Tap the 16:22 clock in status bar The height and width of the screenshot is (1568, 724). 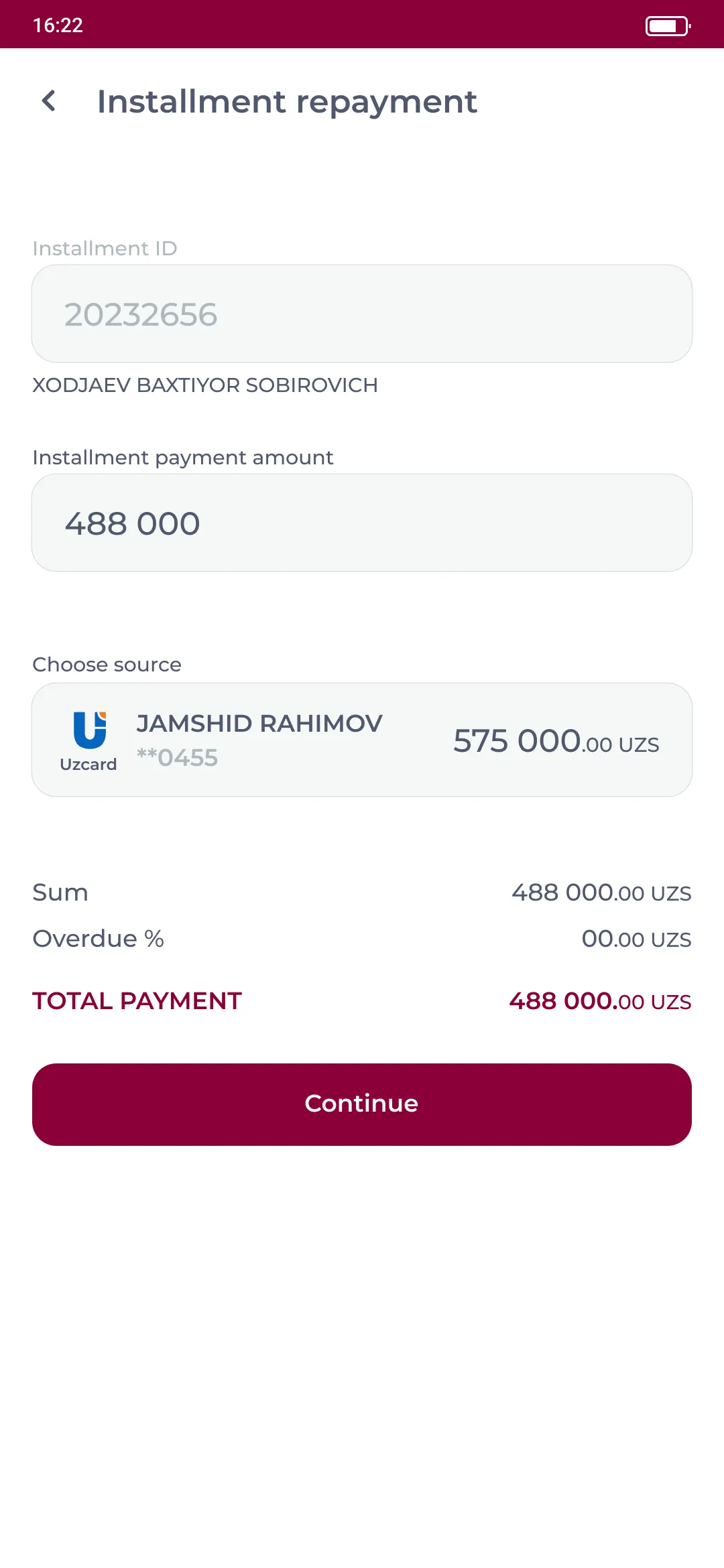point(58,25)
